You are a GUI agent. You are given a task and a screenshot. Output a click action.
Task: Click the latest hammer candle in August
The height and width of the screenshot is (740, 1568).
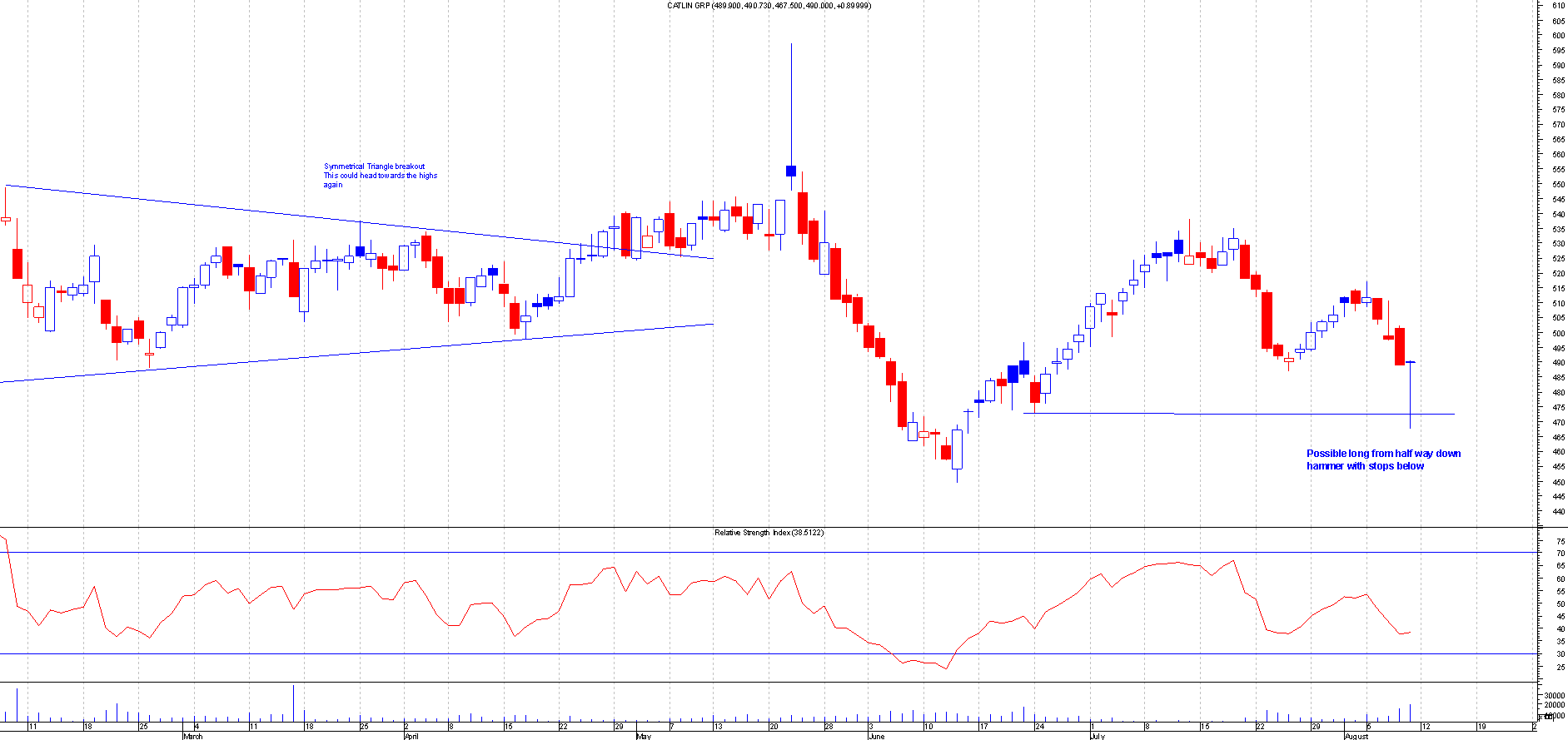pos(1410,391)
